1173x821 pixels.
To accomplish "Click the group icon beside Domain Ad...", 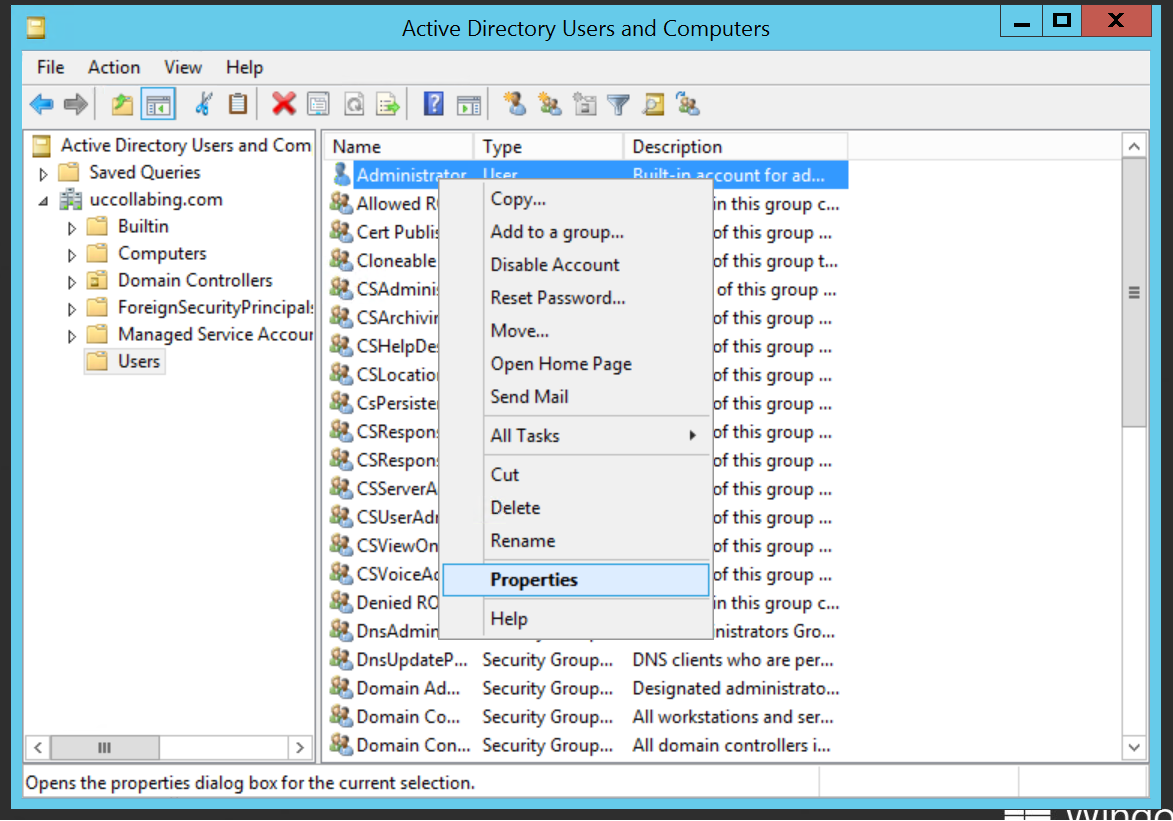I will click(341, 688).
